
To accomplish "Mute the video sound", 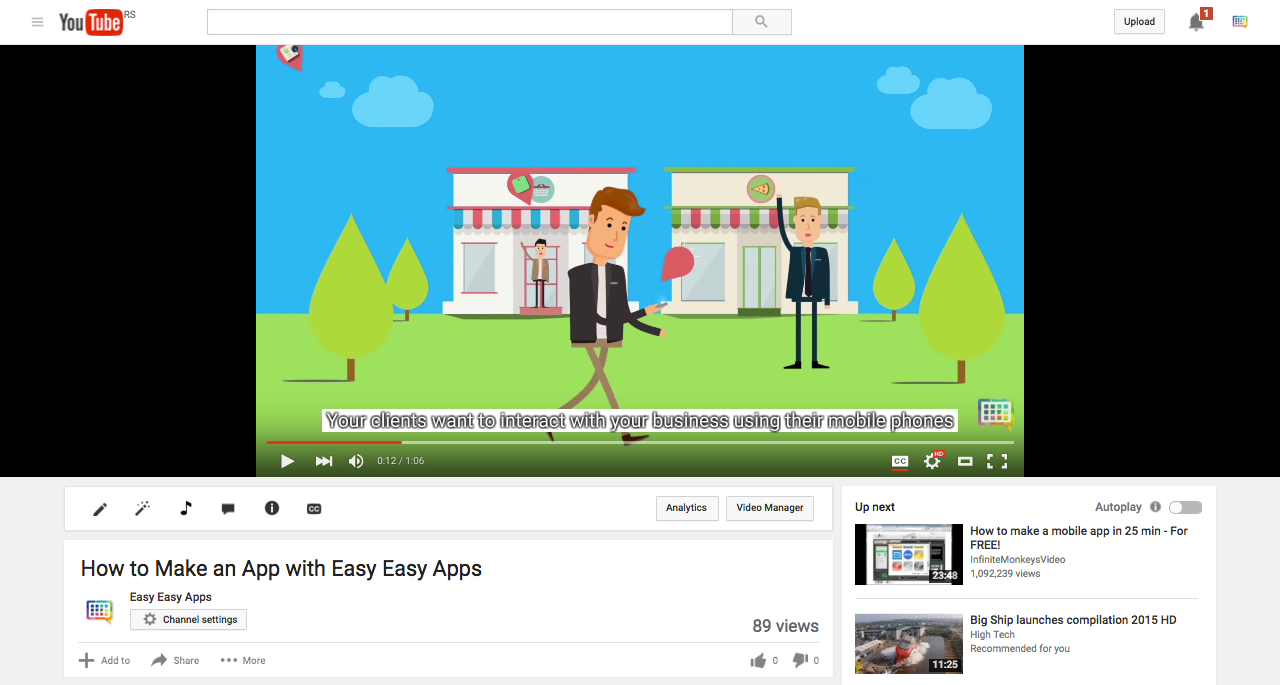I will (x=355, y=461).
